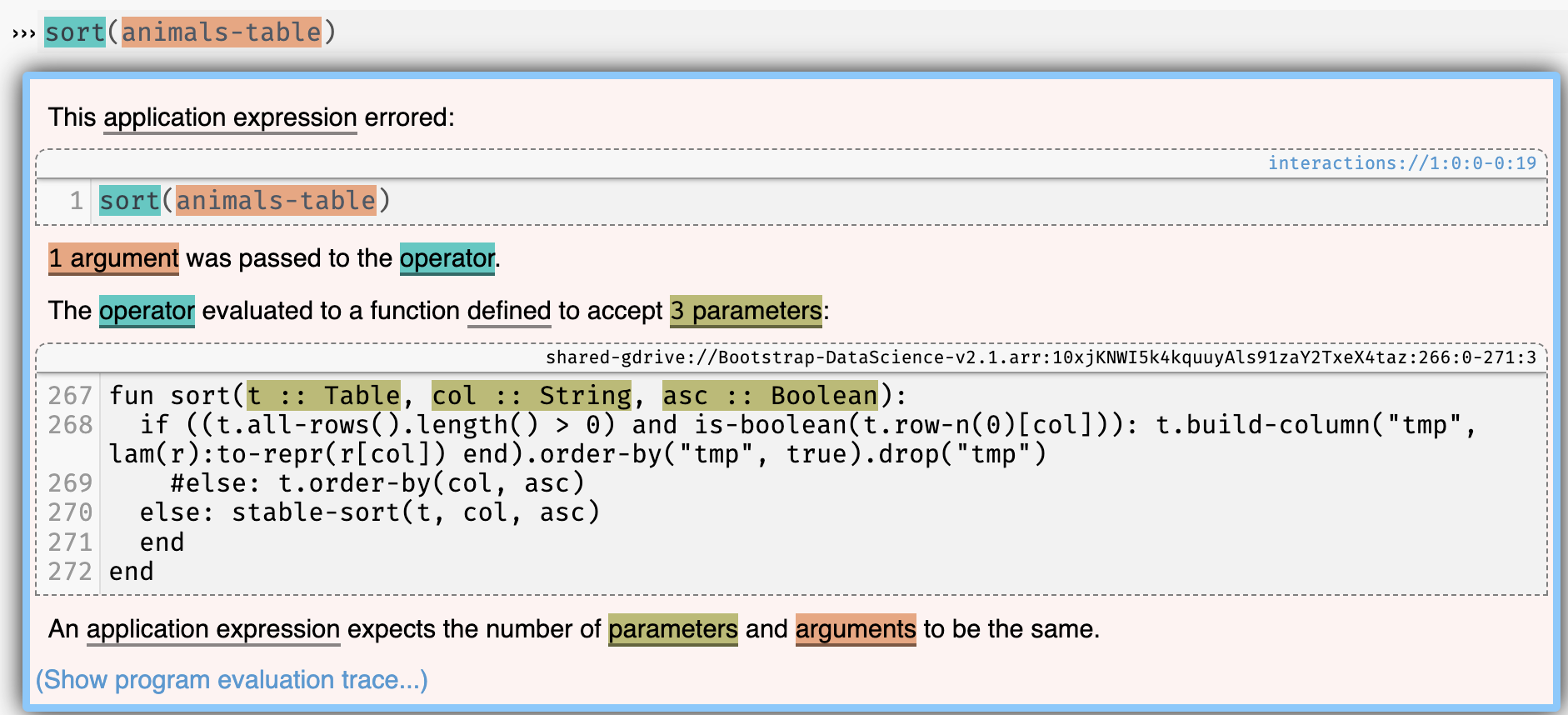Screen dimensions: 1568x715
Task: Click line number 269 in the gutter
Action: [70, 483]
